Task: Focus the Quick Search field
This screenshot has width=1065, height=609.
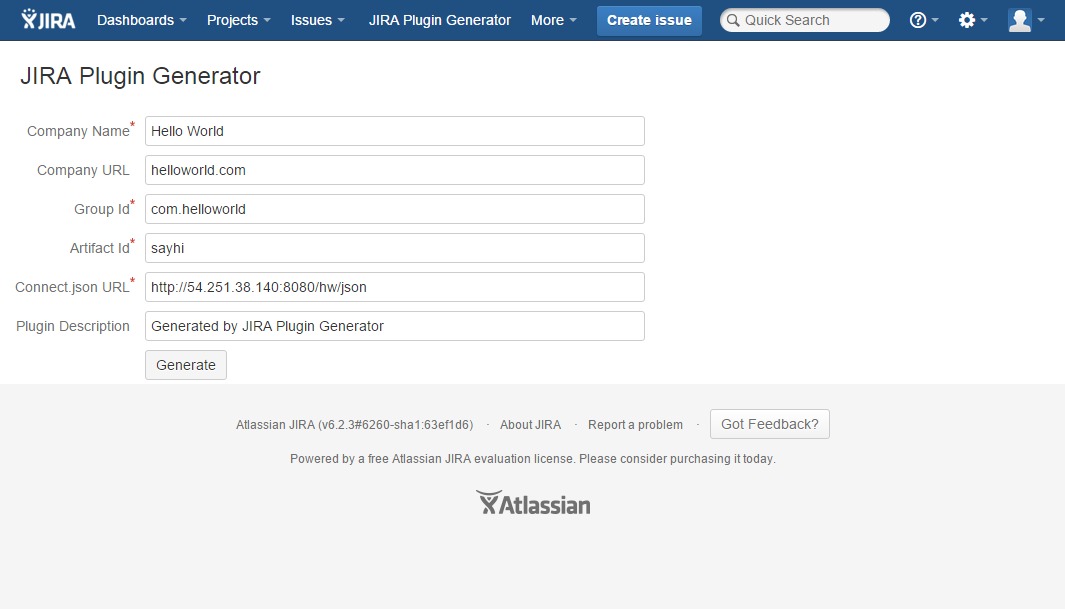Action: pos(805,20)
